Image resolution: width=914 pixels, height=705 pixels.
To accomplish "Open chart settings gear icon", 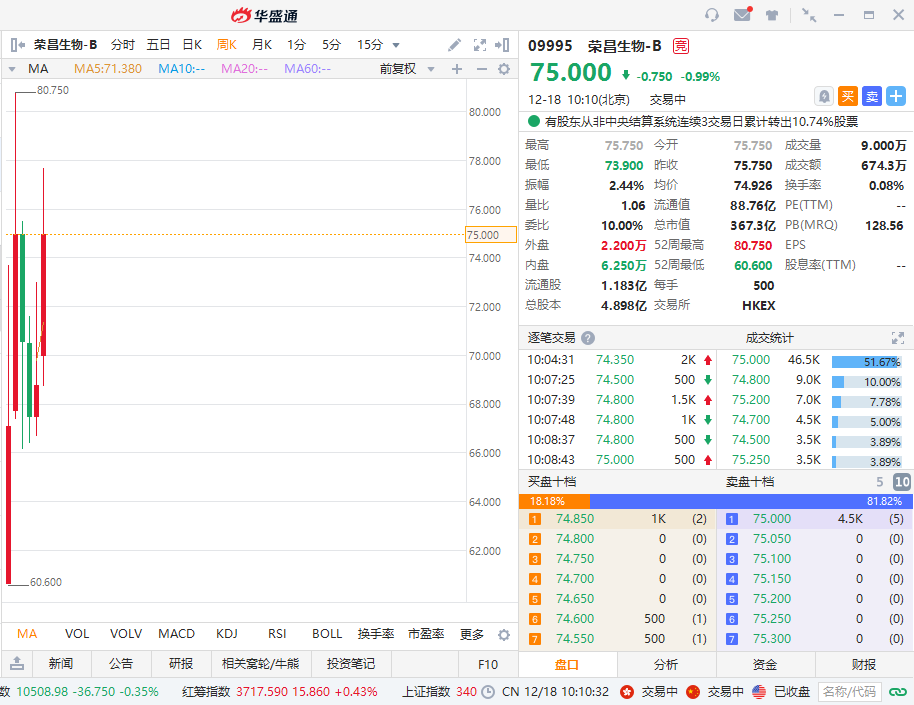I will [x=504, y=69].
